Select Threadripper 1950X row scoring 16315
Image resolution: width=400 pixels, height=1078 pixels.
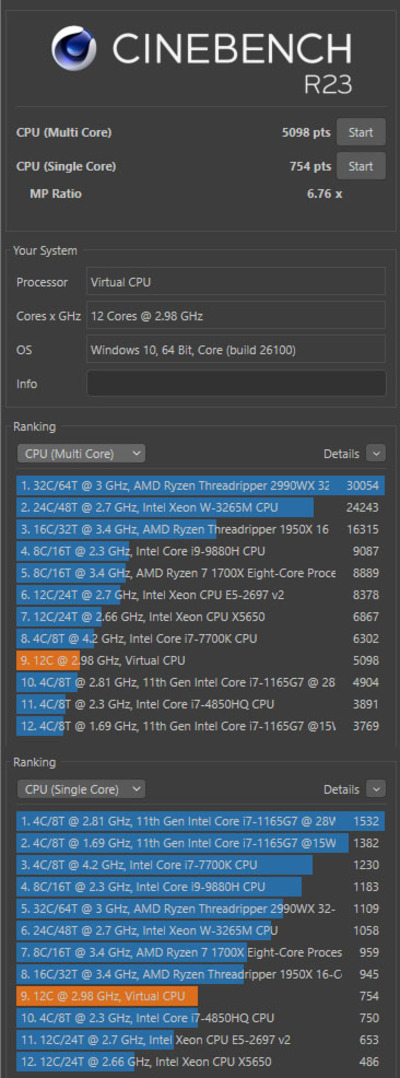200,529
